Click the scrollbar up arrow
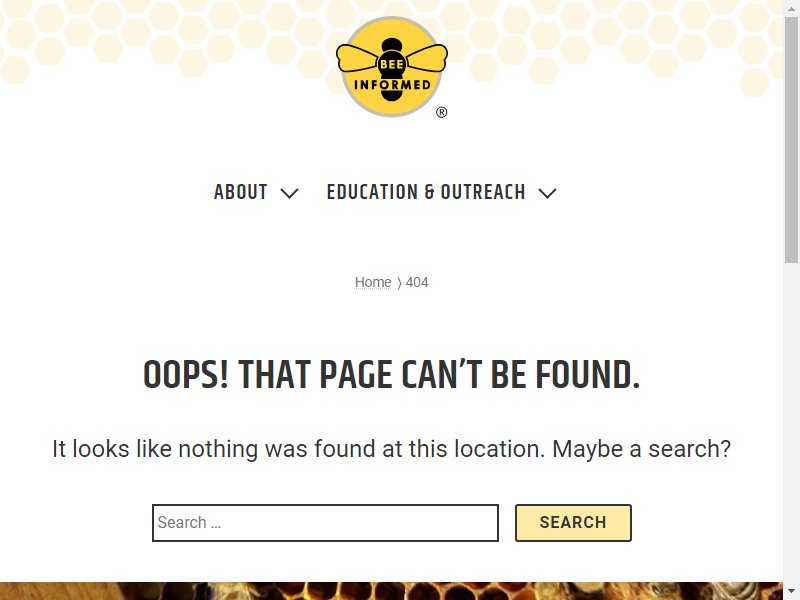Screen dimensions: 800x600 pos(791,7)
